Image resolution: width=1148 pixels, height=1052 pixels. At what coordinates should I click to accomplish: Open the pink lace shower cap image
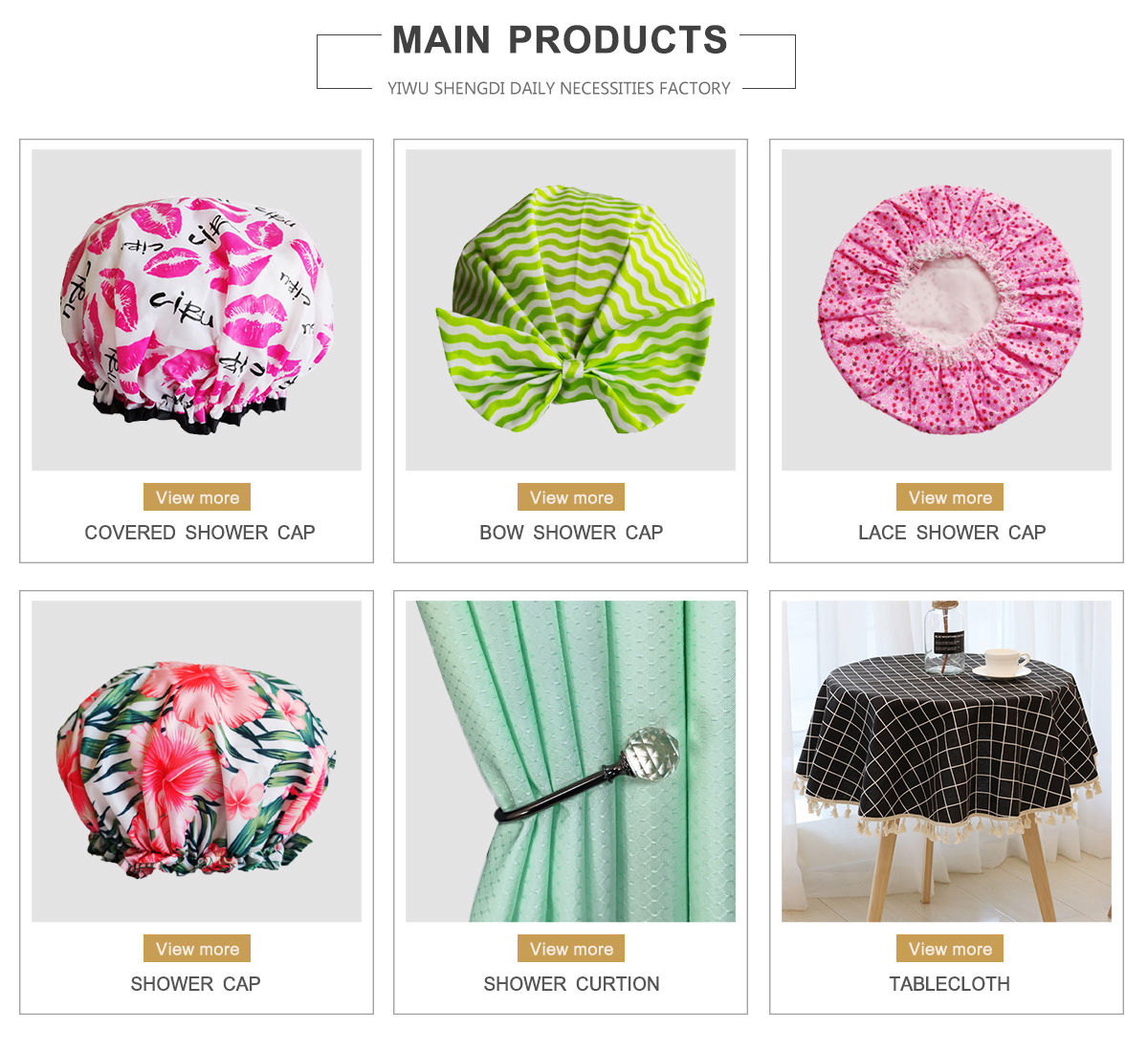coord(946,310)
